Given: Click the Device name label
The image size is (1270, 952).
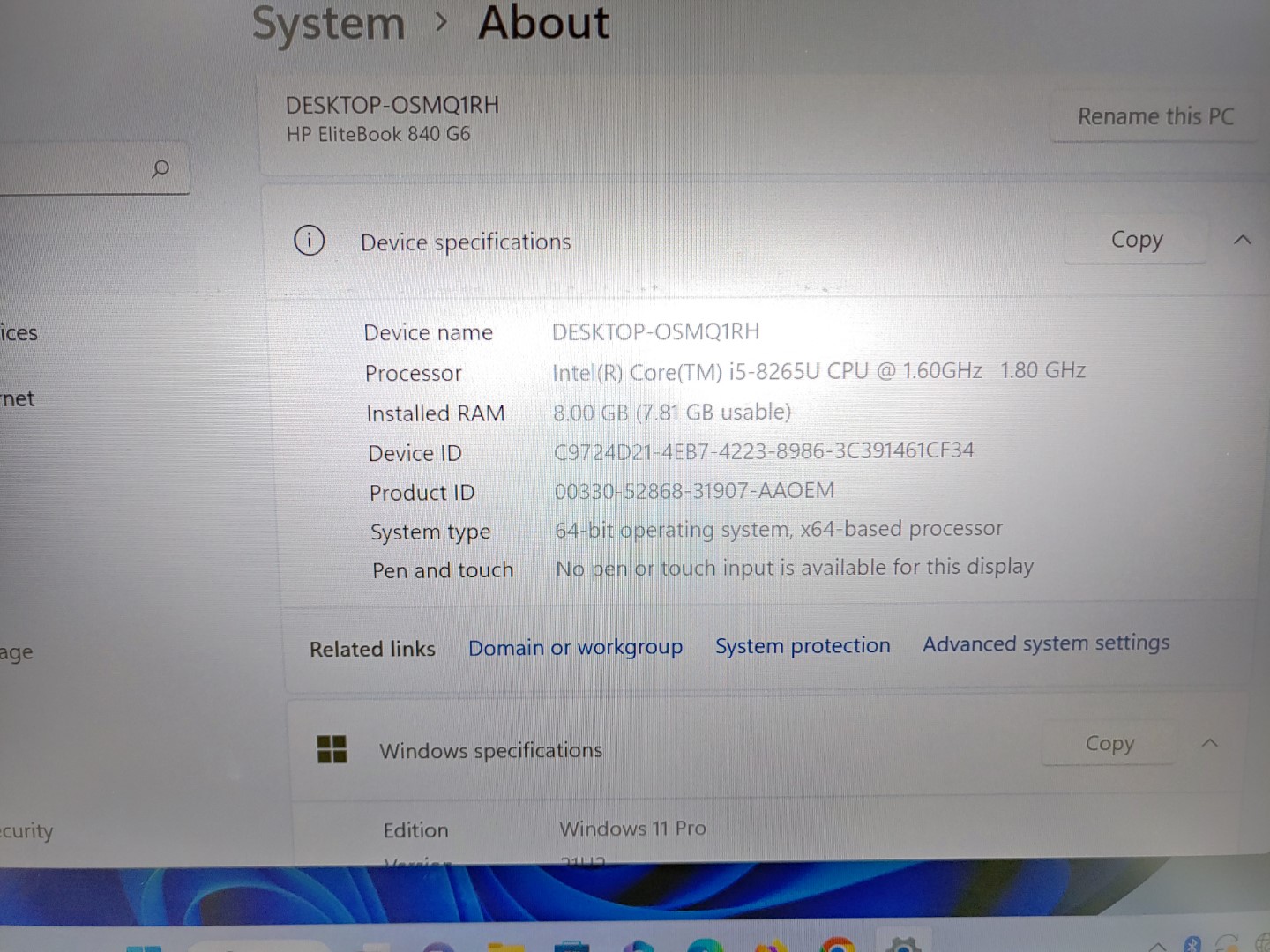Looking at the screenshot, I should (x=429, y=333).
